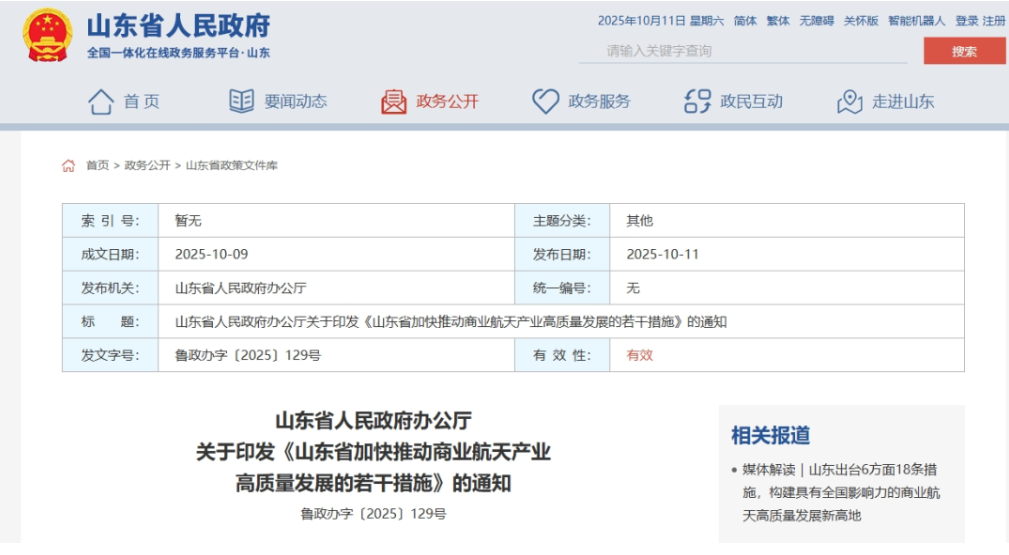
Task: Open the 政务服务 navigation menu
Action: (599, 101)
